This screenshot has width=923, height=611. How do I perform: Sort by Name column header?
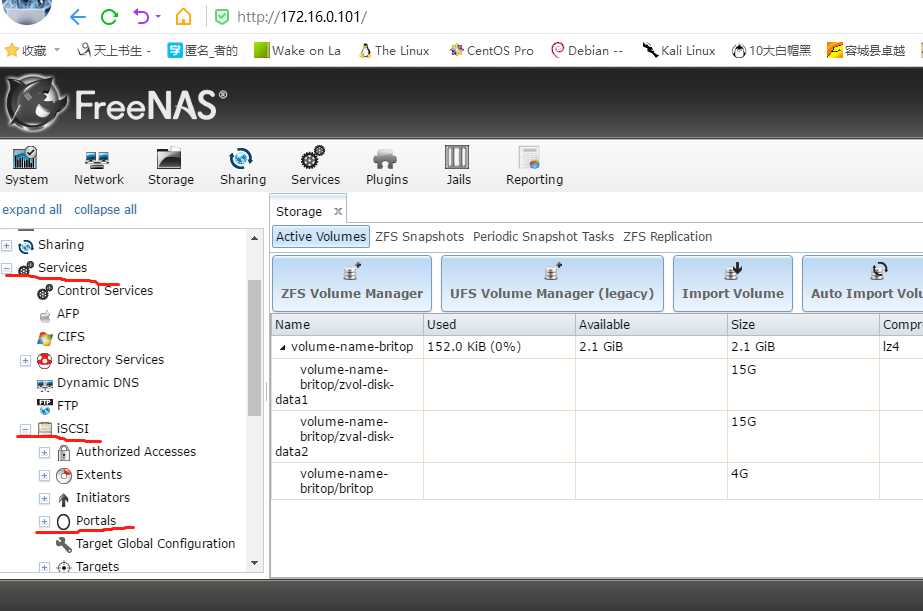pos(347,324)
